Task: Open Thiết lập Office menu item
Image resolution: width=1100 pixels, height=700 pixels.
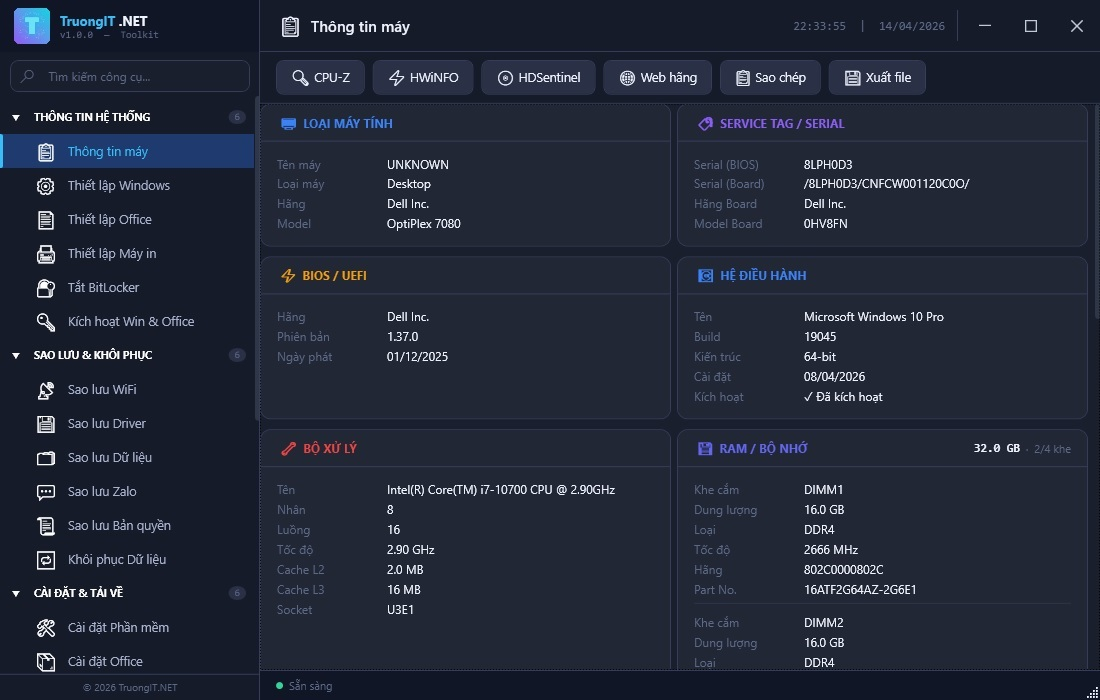Action: (109, 220)
